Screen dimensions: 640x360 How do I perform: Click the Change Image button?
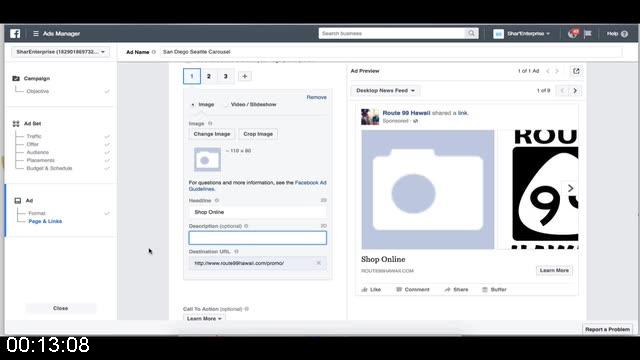(x=212, y=134)
